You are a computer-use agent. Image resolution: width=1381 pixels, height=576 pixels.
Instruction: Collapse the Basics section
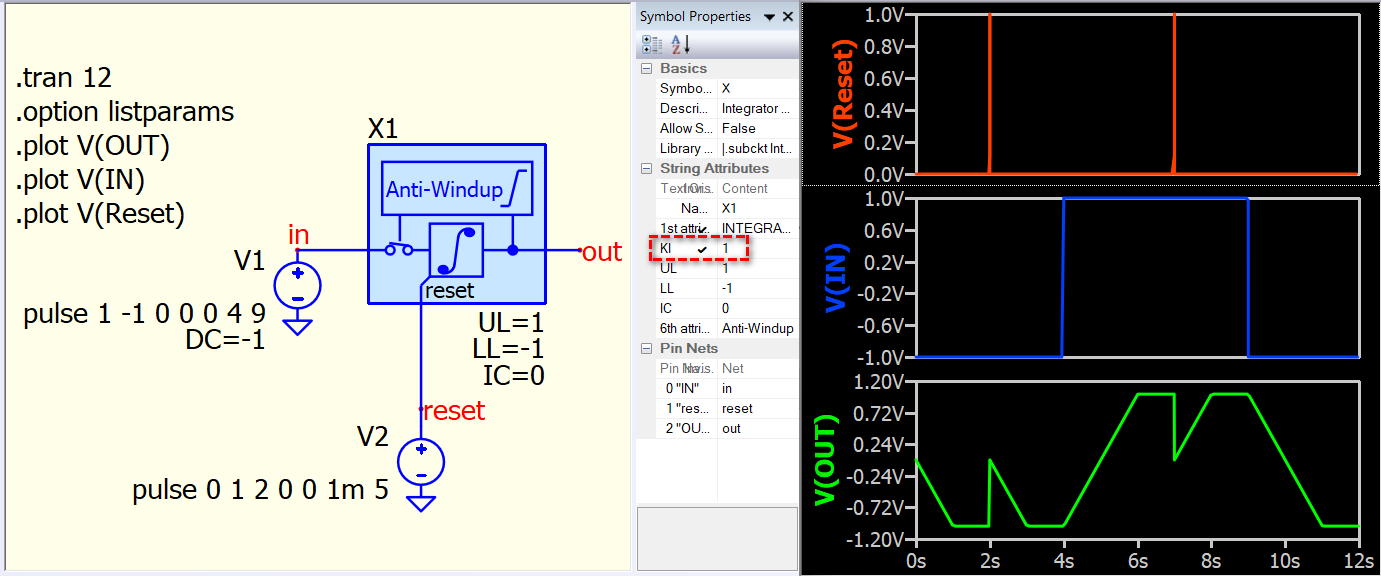click(x=646, y=69)
